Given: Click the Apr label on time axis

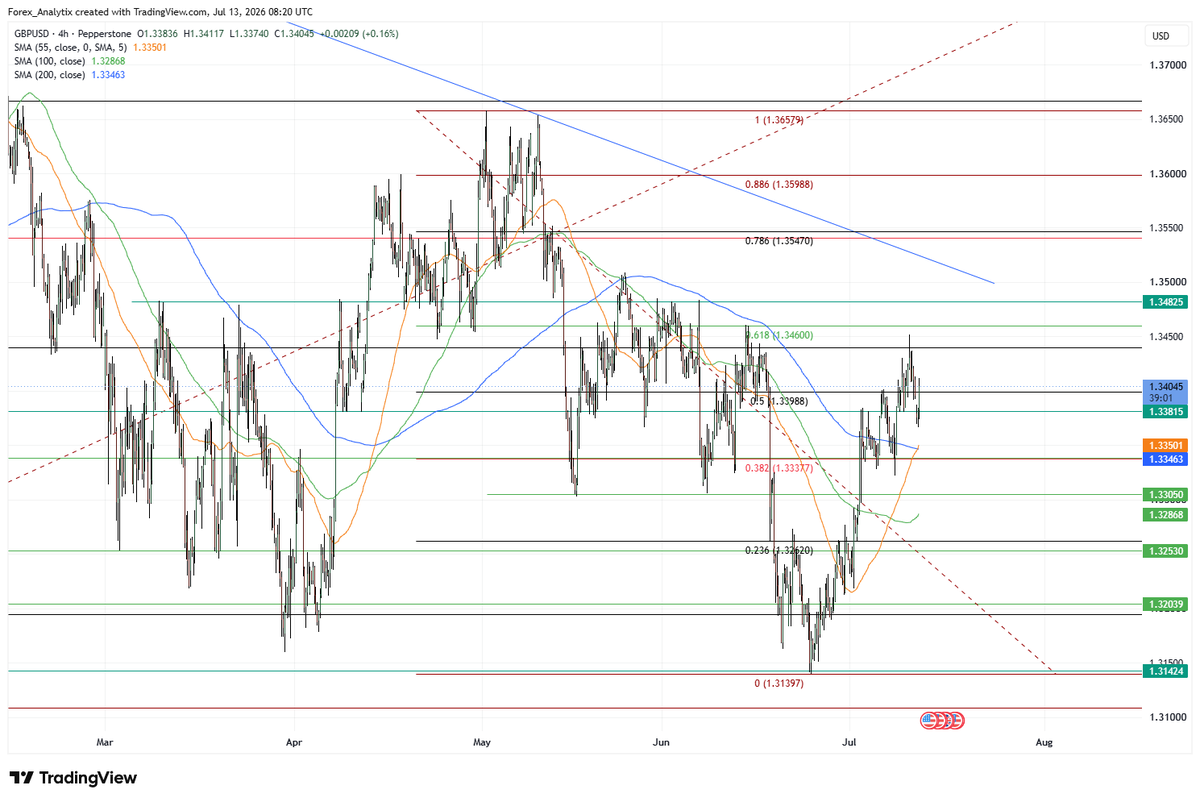Looking at the screenshot, I should tap(293, 743).
